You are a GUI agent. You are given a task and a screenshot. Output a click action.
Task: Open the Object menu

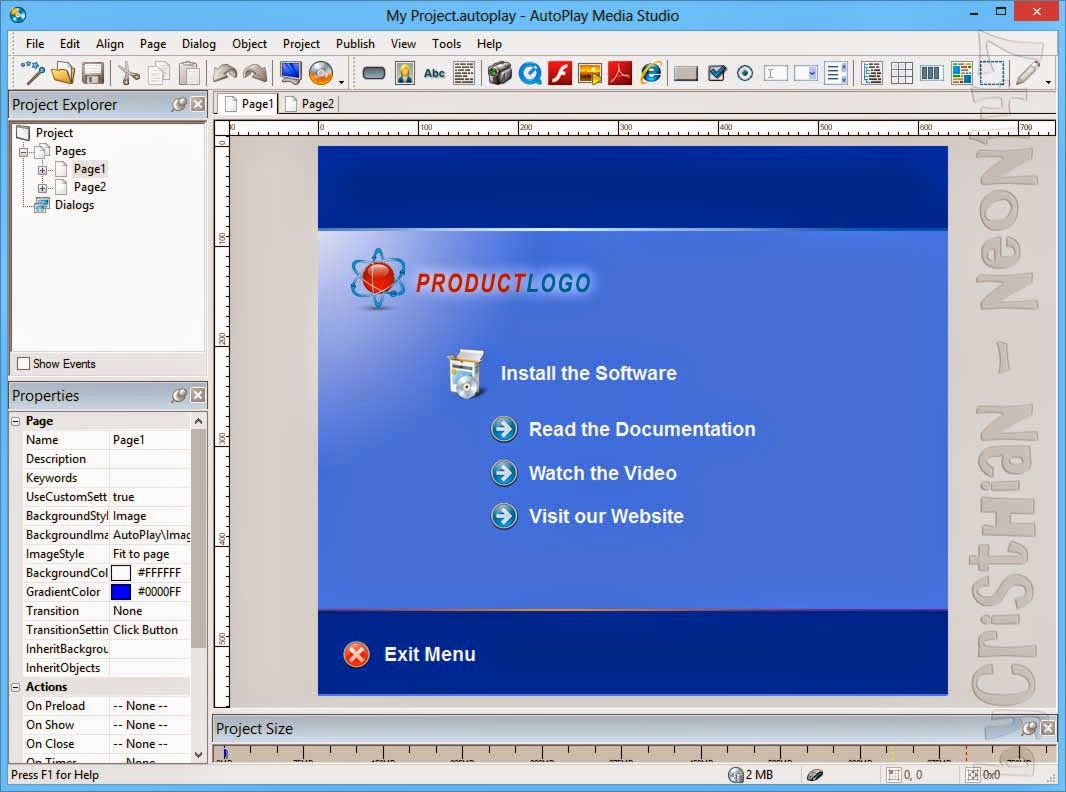pyautogui.click(x=250, y=44)
